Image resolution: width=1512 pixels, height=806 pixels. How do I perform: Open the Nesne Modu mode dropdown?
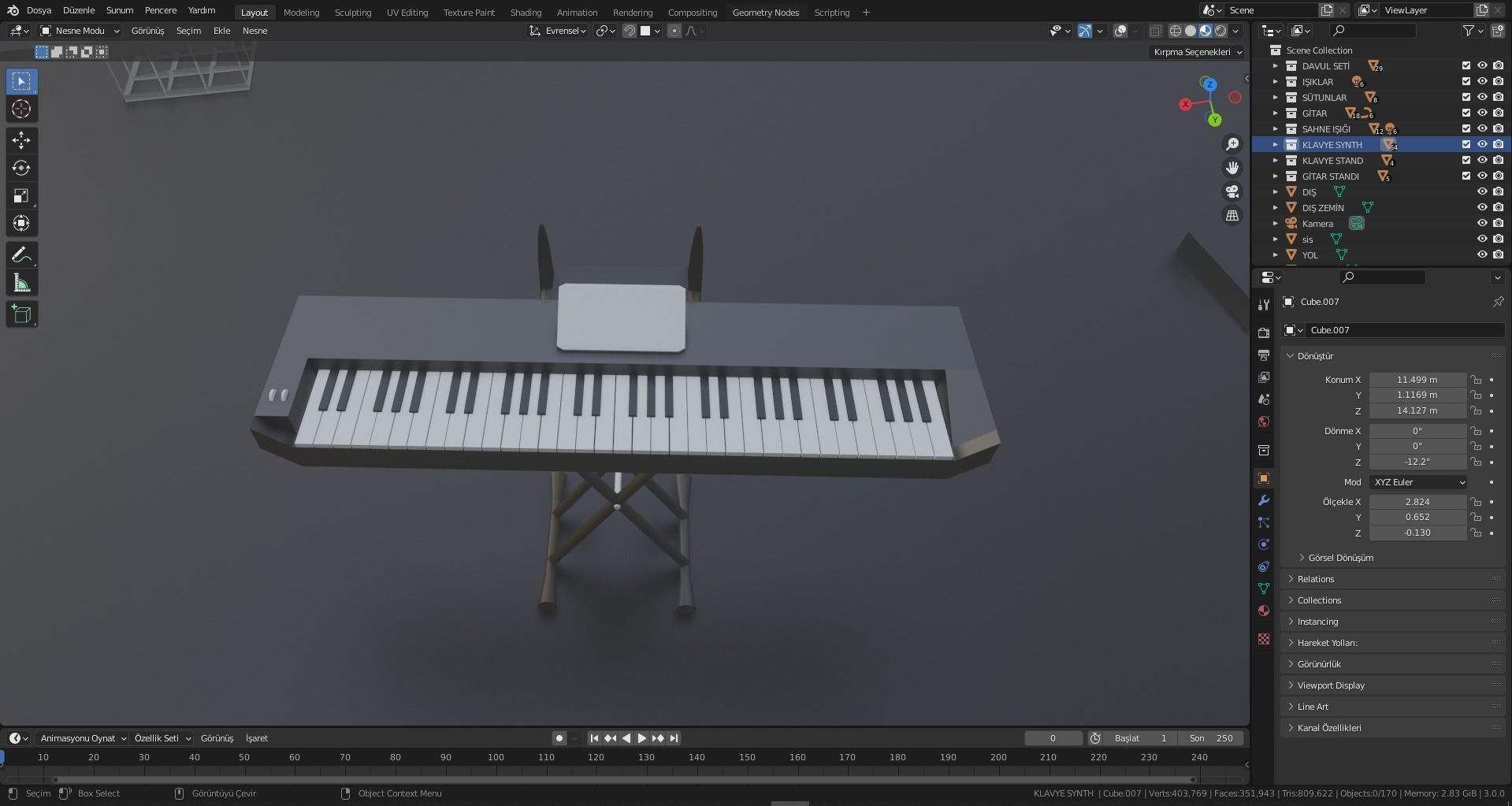pyautogui.click(x=80, y=31)
